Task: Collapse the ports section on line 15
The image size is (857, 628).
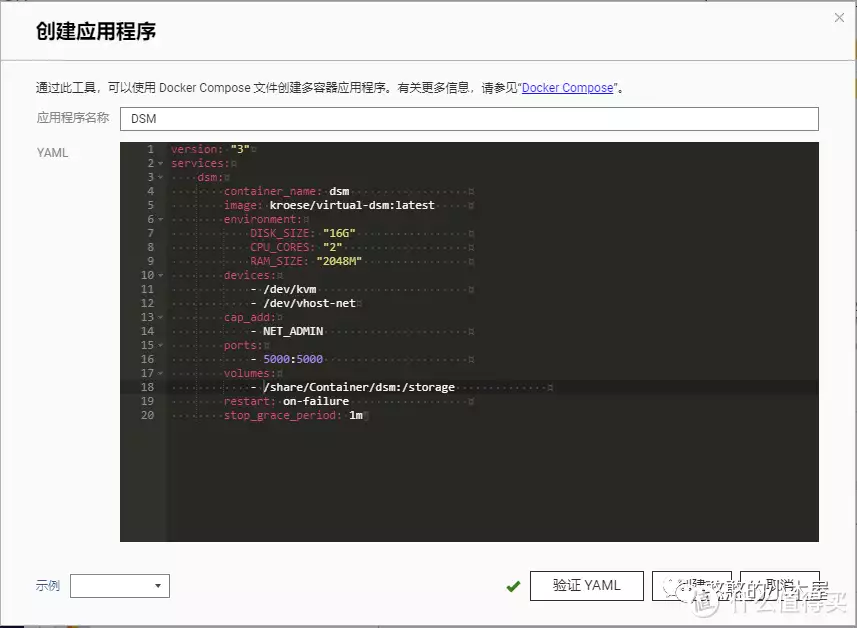Action: point(161,345)
